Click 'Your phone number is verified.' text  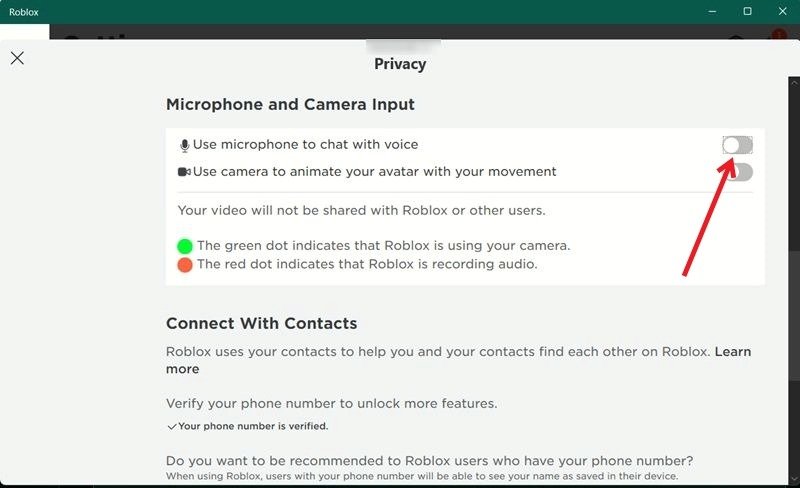click(253, 426)
